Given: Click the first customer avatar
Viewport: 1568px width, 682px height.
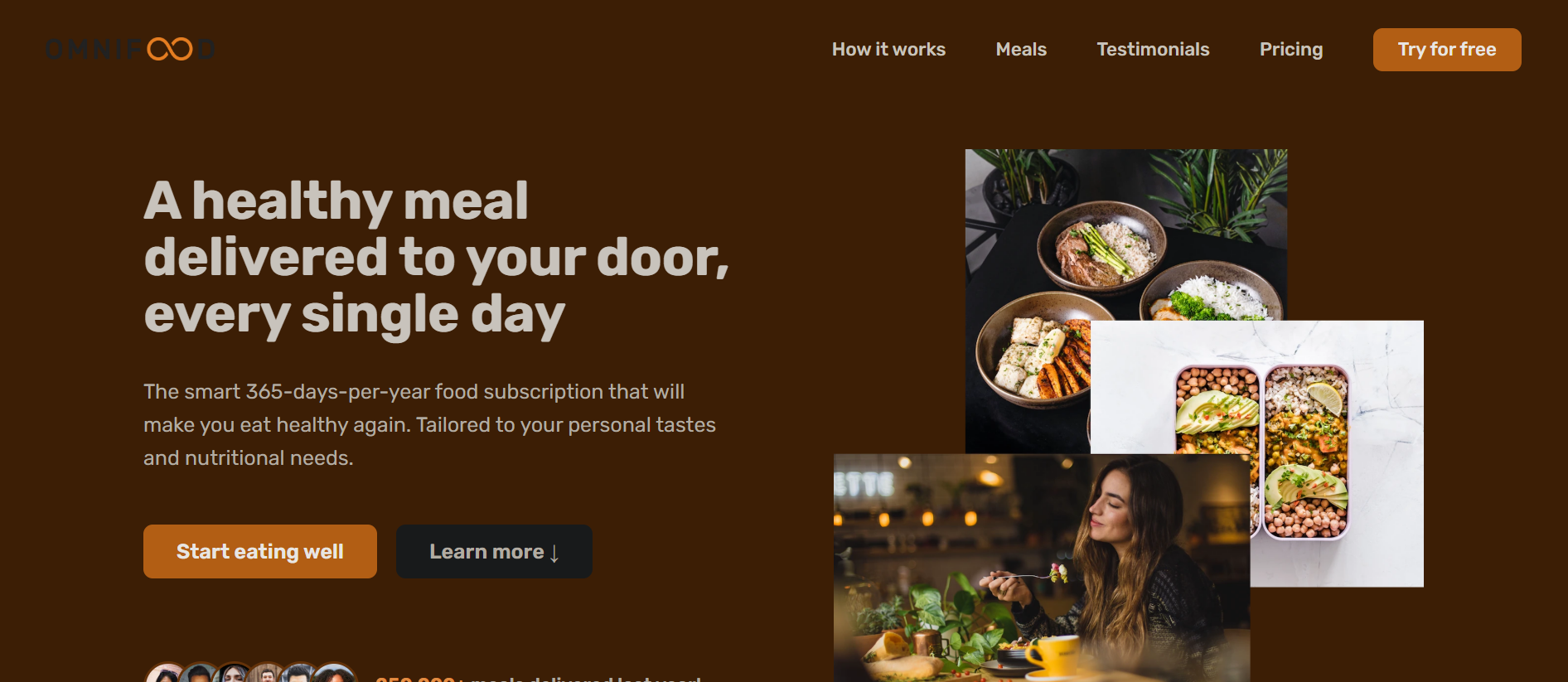Looking at the screenshot, I should pyautogui.click(x=167, y=673).
